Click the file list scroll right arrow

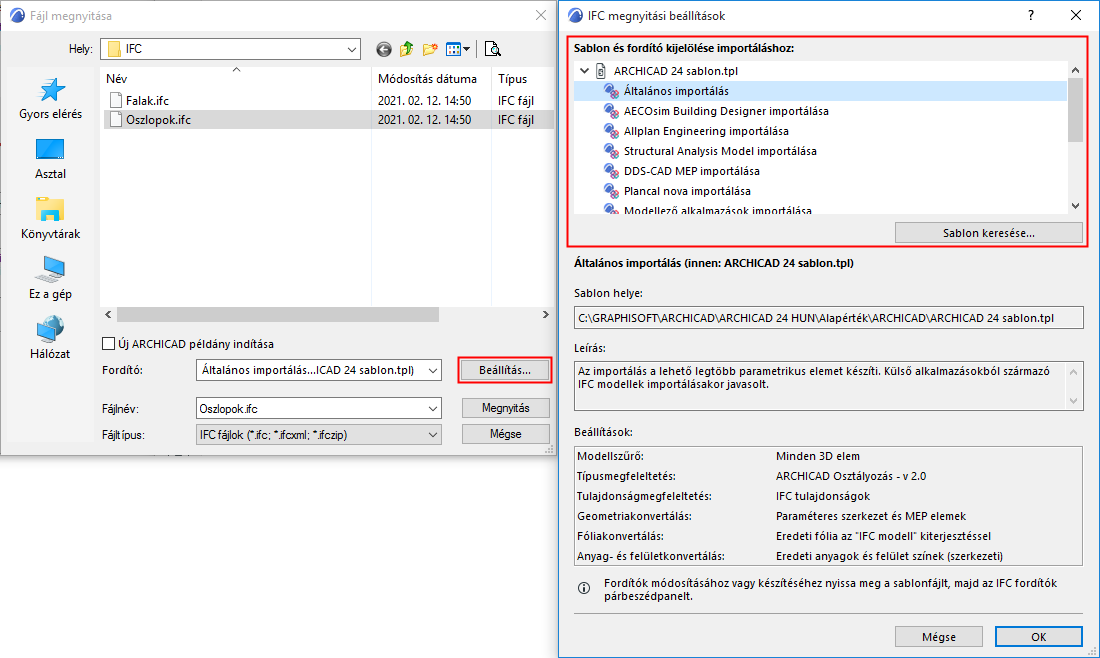[x=546, y=315]
